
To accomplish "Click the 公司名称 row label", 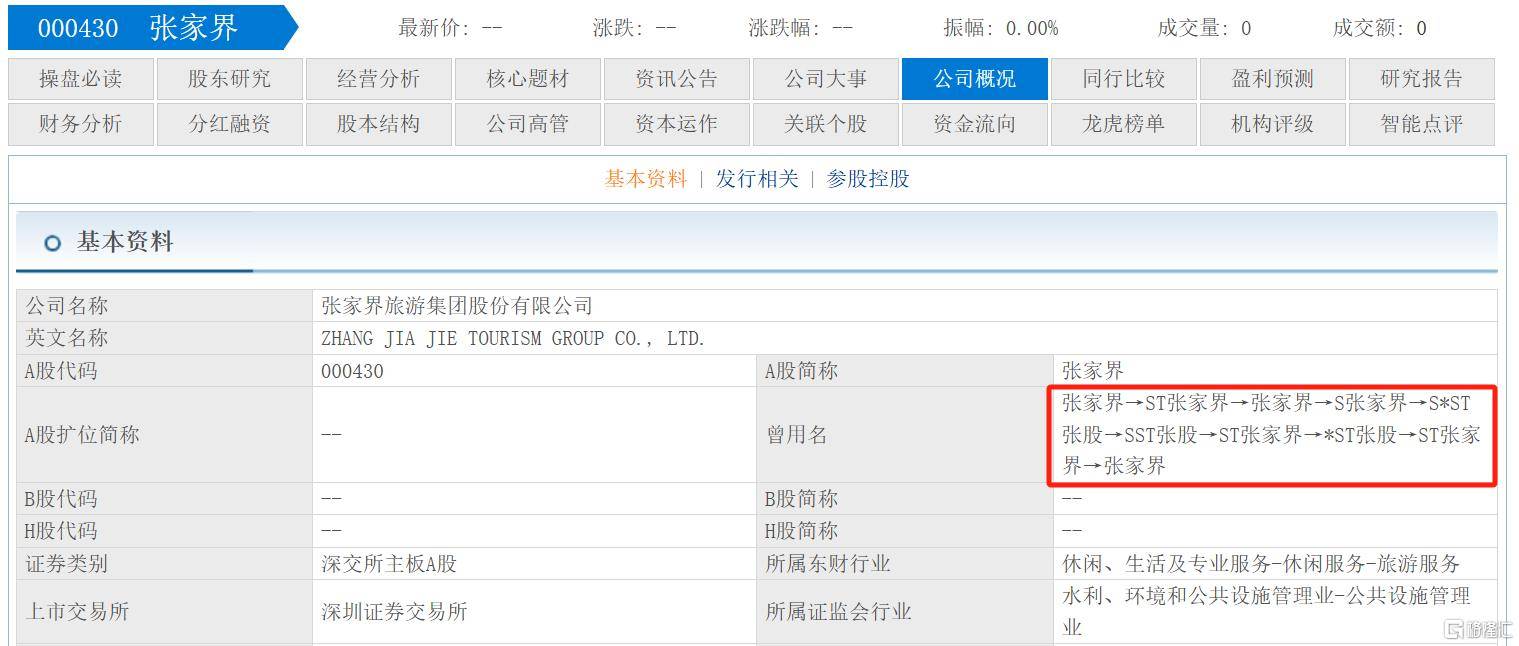I will (66, 306).
